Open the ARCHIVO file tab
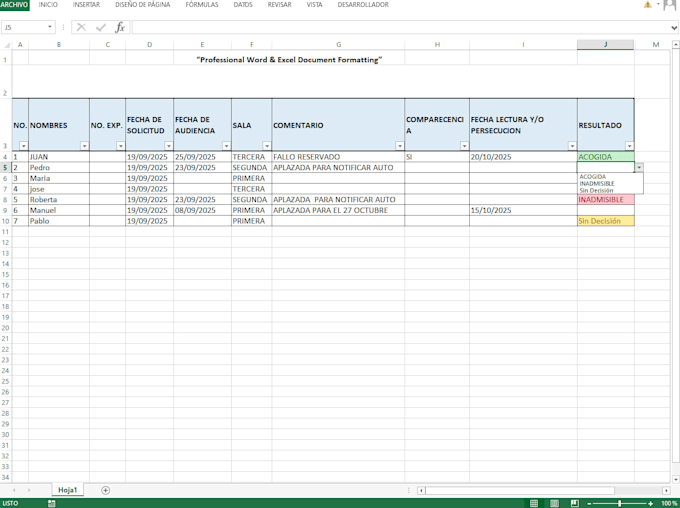Screen dimensions: 680x508 (14, 5)
